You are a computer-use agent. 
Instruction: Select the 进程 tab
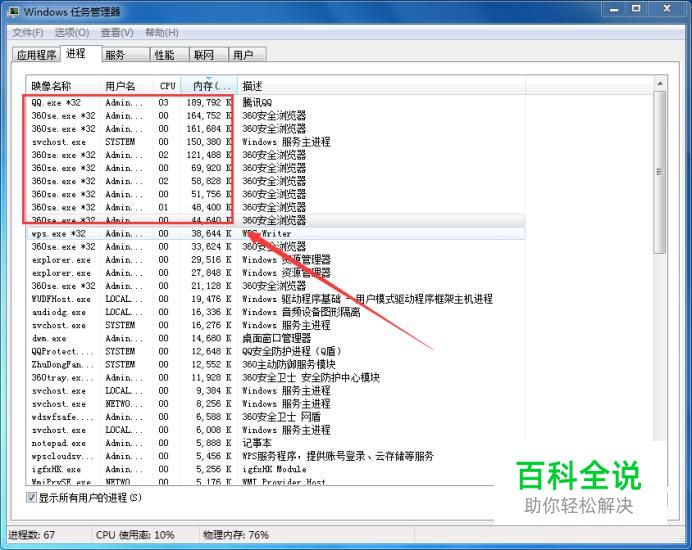(81, 54)
